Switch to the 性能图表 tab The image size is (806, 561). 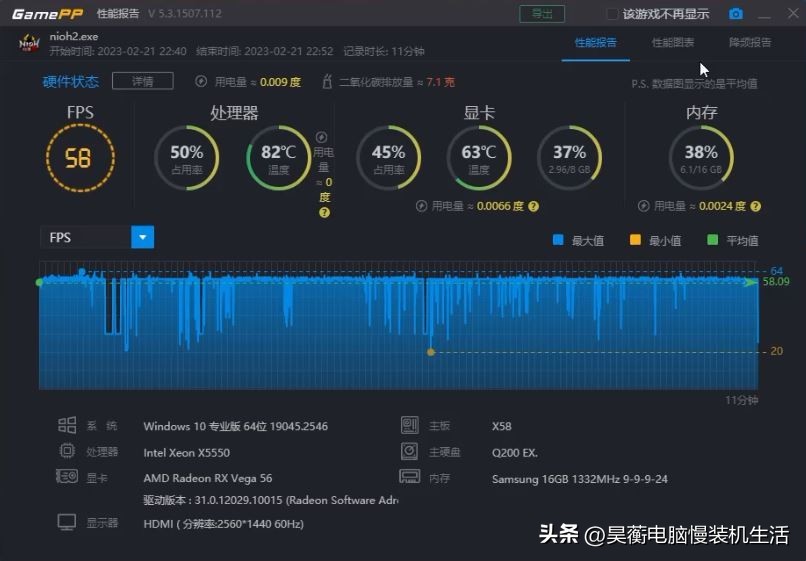coord(673,42)
